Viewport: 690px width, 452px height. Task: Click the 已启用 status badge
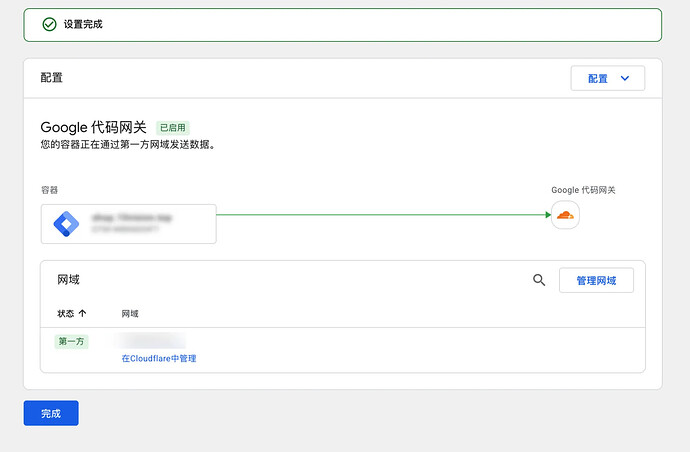click(173, 128)
